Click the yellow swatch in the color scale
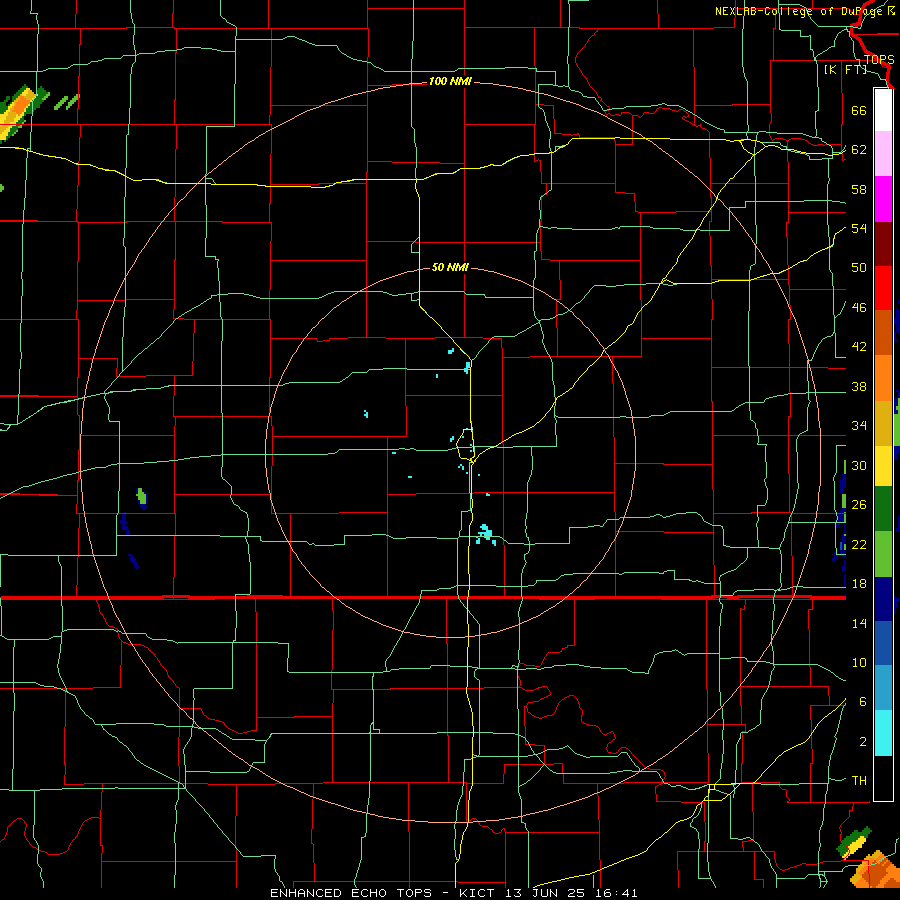Image resolution: width=900 pixels, height=900 pixels. click(883, 466)
